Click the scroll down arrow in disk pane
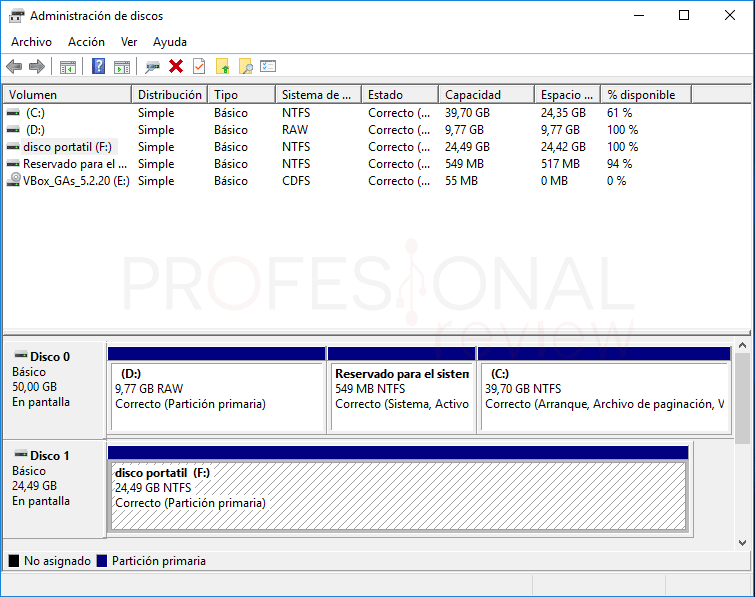The height and width of the screenshot is (597, 755). (x=742, y=543)
